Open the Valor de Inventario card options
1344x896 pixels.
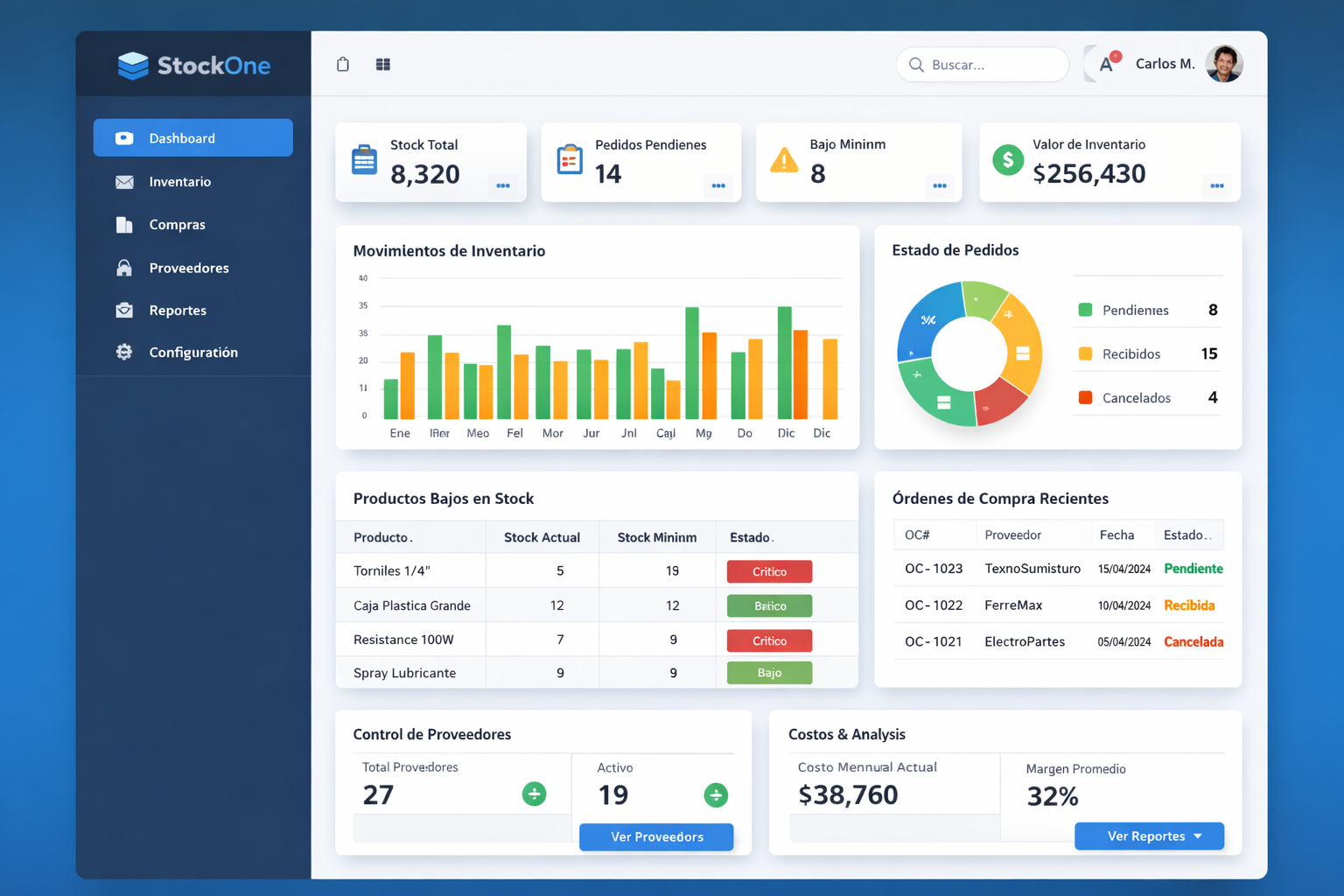point(1216,185)
